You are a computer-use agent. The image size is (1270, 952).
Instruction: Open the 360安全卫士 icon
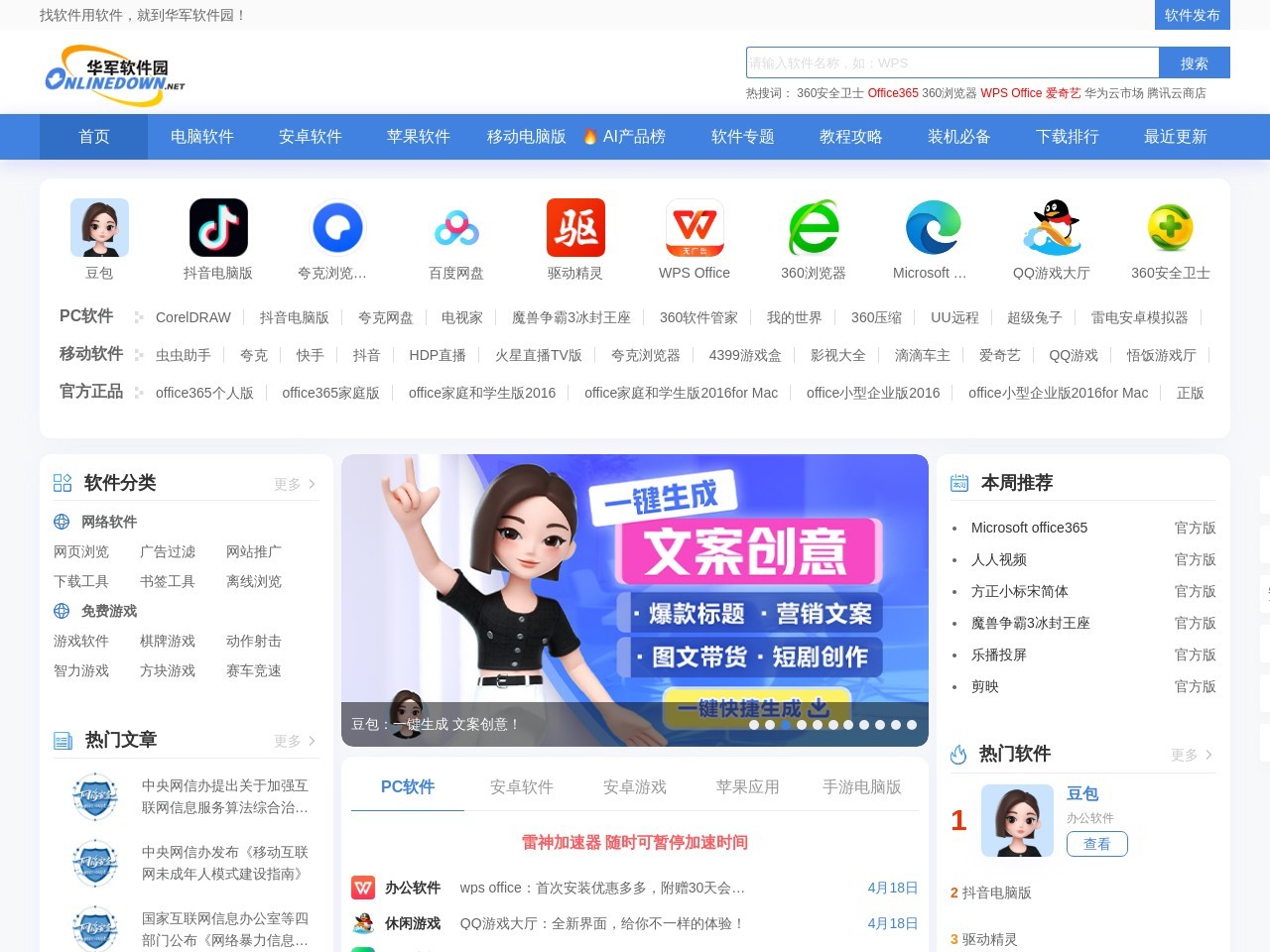1171,227
